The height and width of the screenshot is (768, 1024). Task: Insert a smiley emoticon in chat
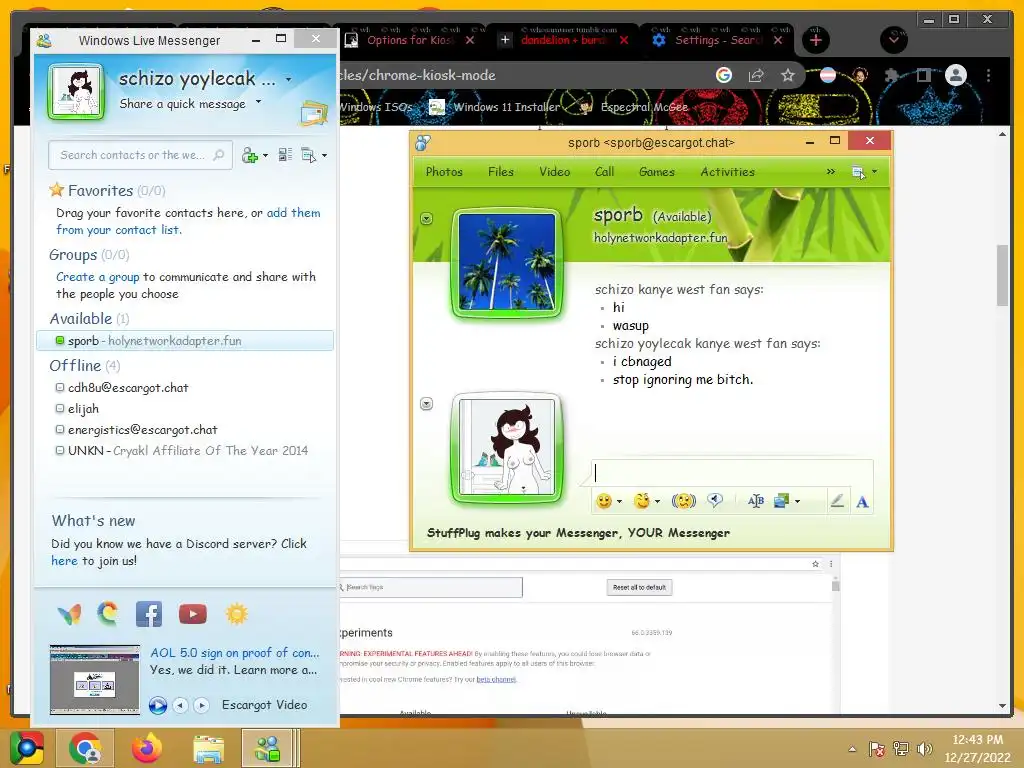pyautogui.click(x=604, y=501)
